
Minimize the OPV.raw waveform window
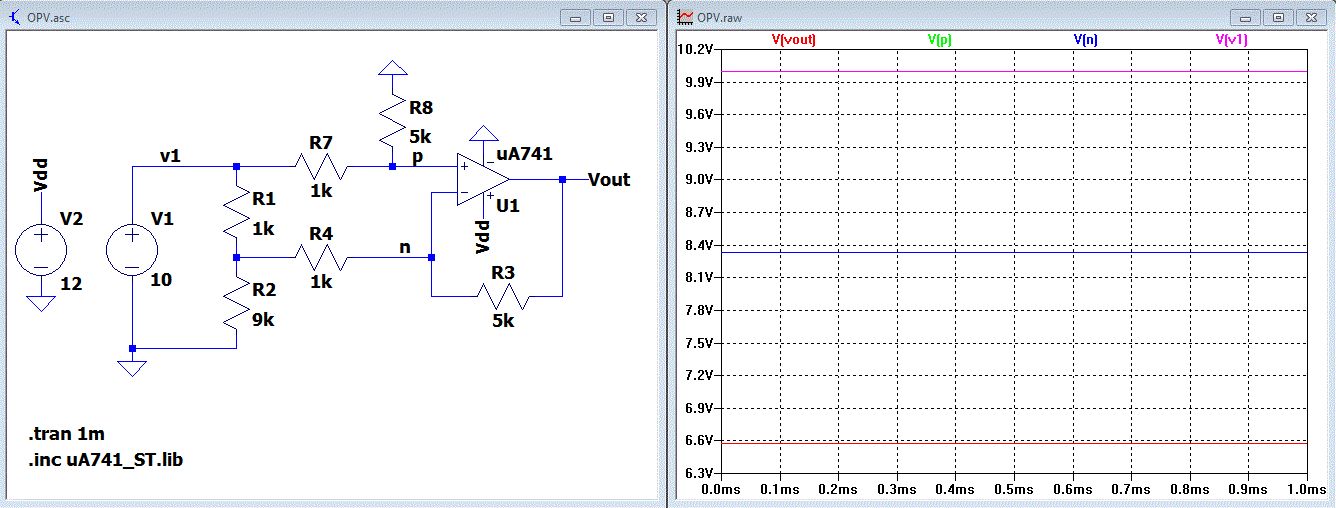1246,17
